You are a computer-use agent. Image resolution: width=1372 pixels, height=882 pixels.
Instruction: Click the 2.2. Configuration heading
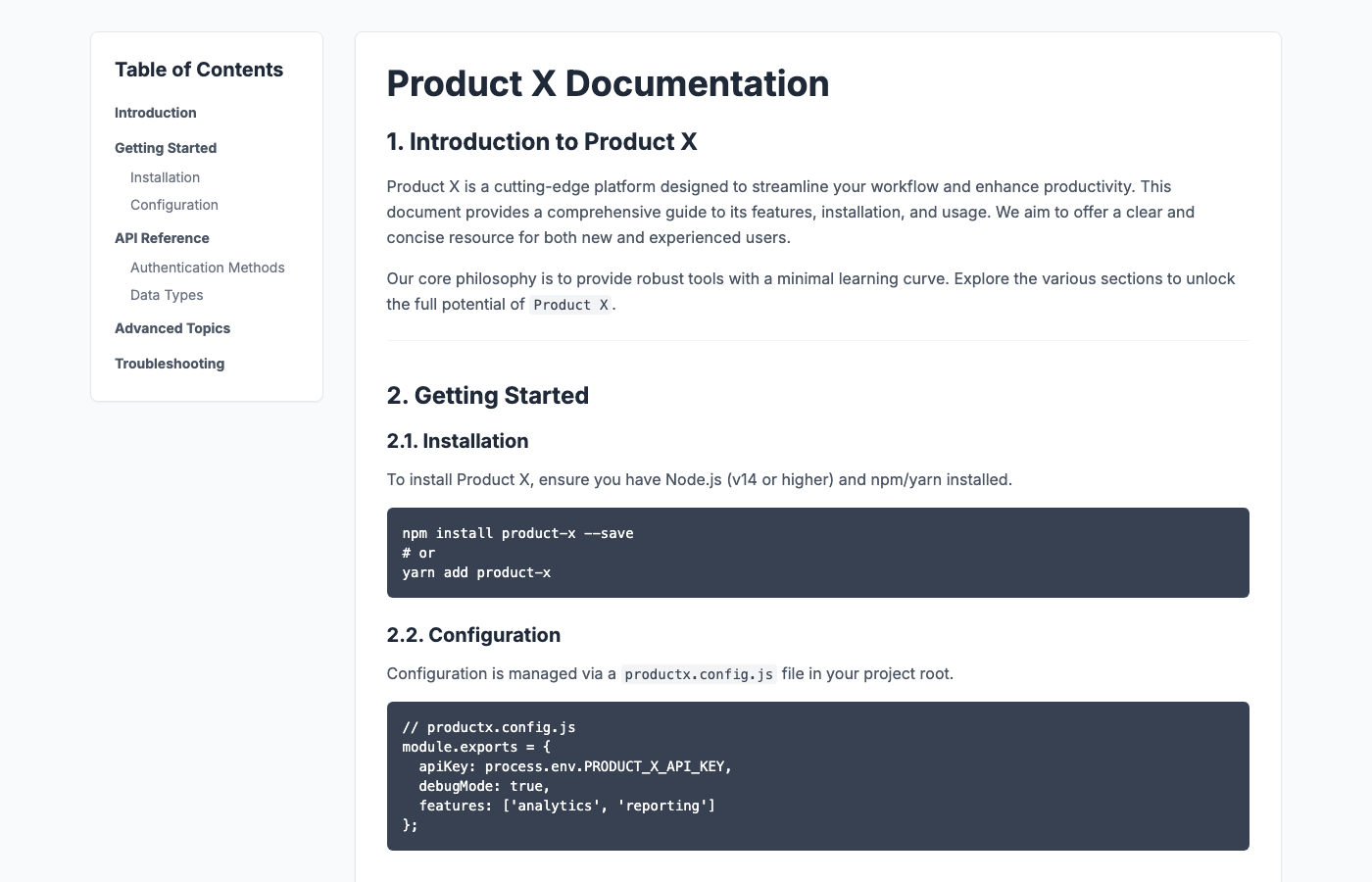pyautogui.click(x=473, y=635)
